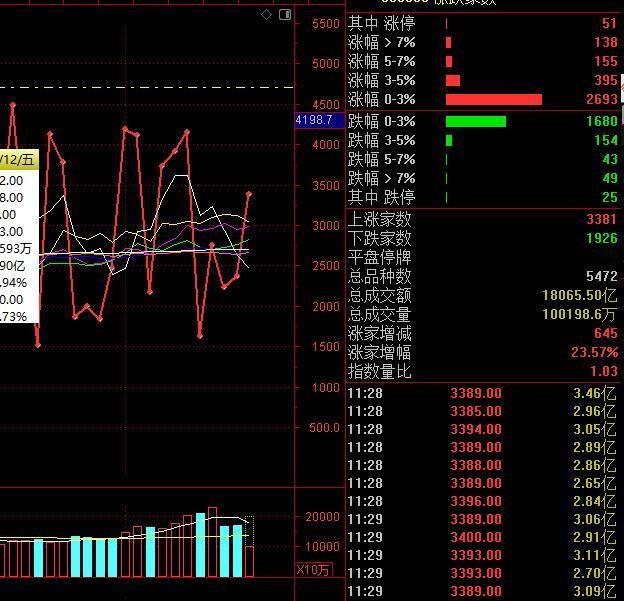Click the 下跌家数 value 1926
This screenshot has width=624, height=601.
pos(602,238)
